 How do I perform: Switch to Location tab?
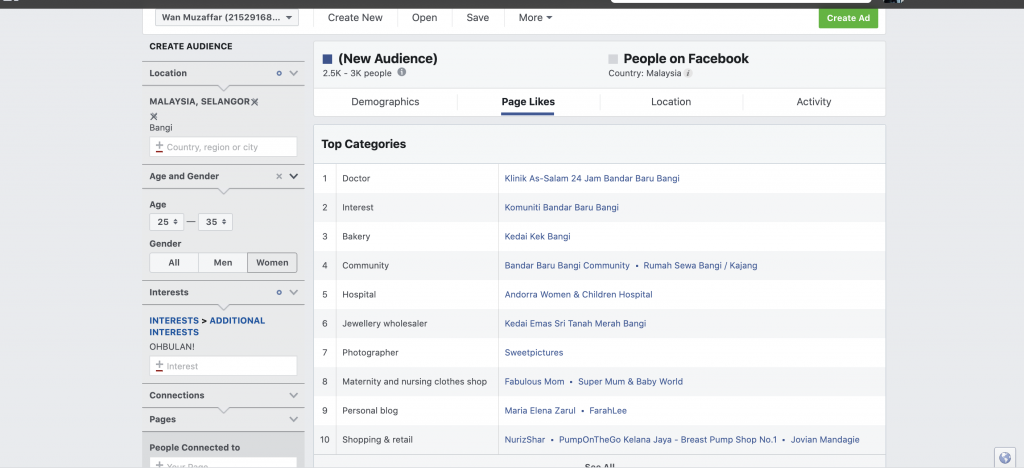[x=671, y=102]
